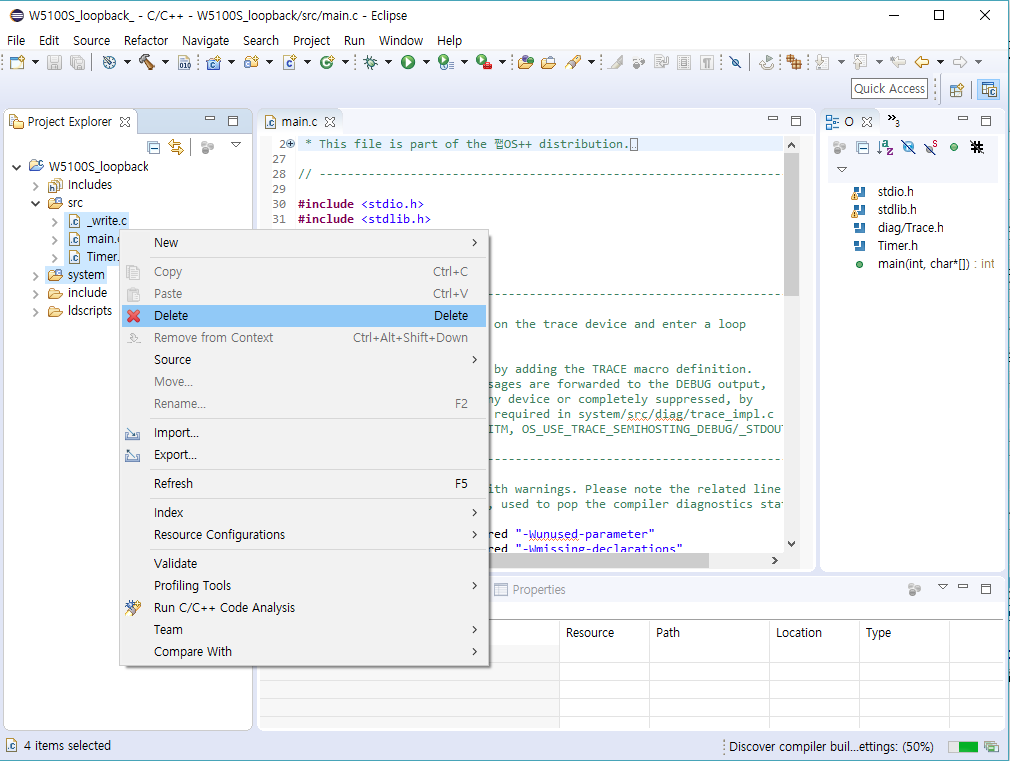Click the hammer Build icon
This screenshot has height=761, width=1010.
[147, 63]
